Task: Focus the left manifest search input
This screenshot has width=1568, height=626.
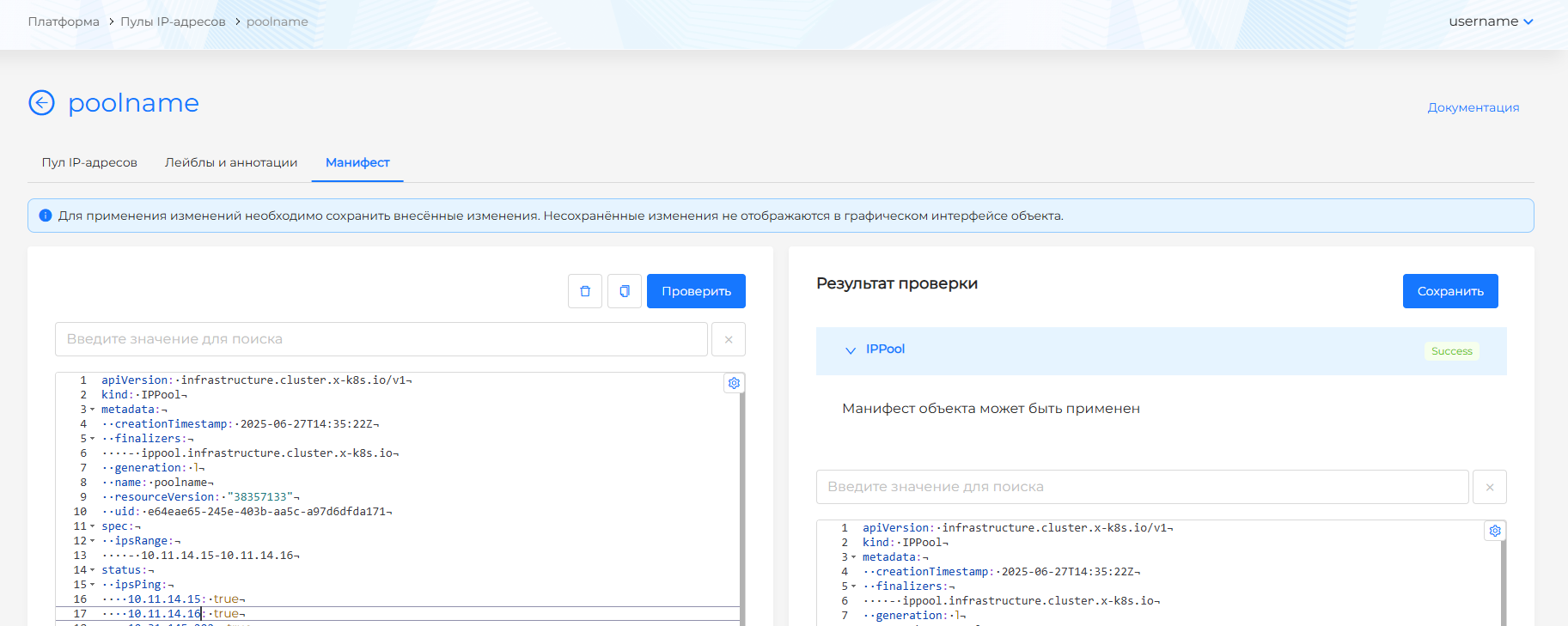Action: 381,339
